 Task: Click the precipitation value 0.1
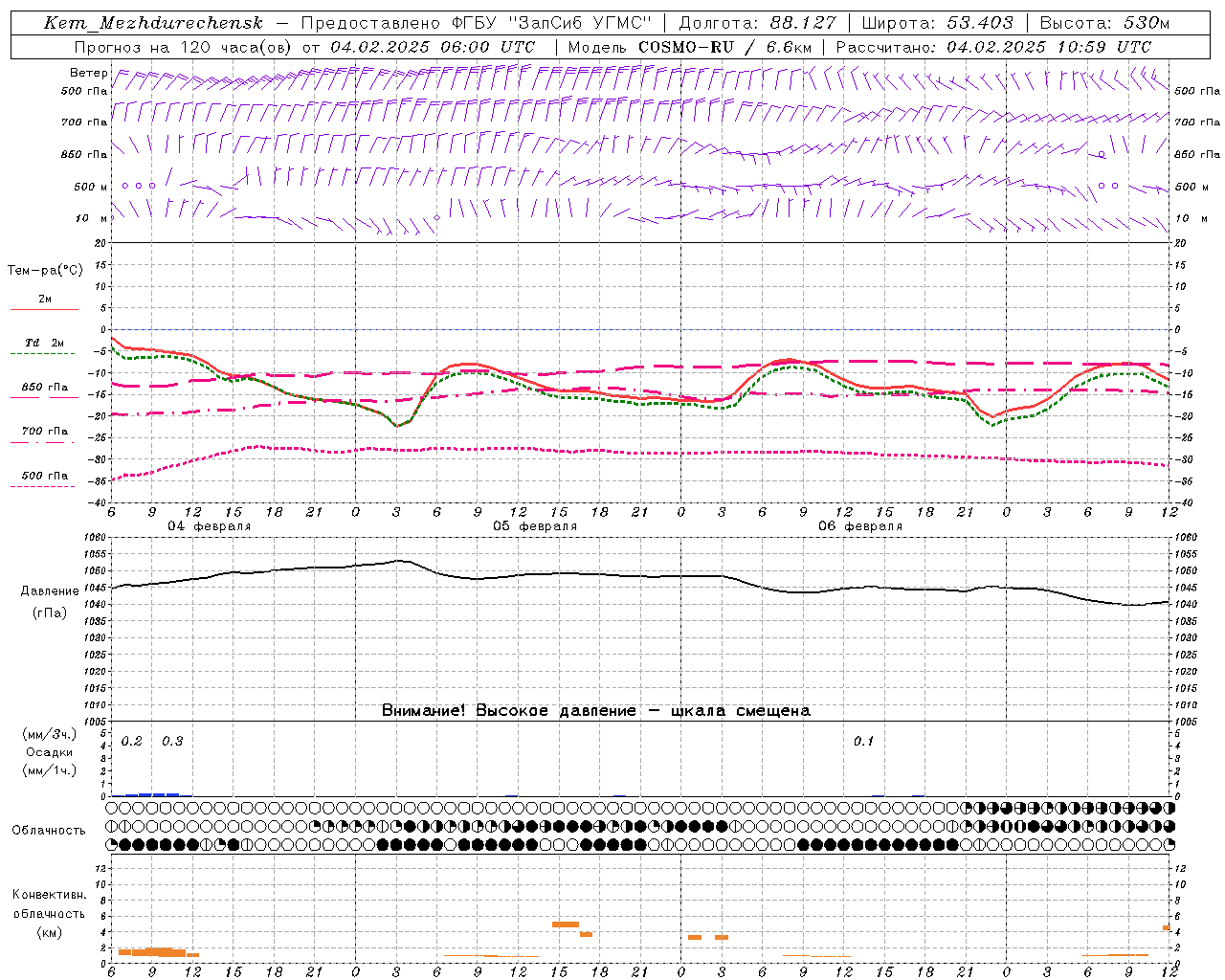(x=863, y=741)
